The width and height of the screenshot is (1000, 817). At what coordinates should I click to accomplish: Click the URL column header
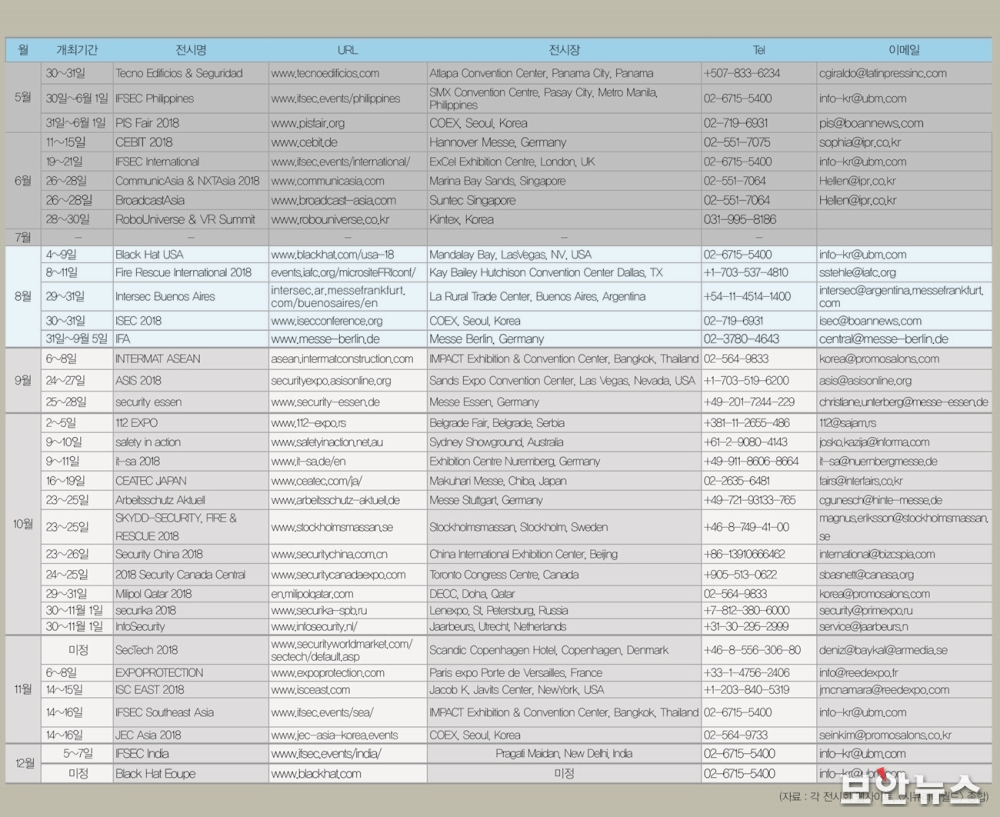click(x=347, y=49)
